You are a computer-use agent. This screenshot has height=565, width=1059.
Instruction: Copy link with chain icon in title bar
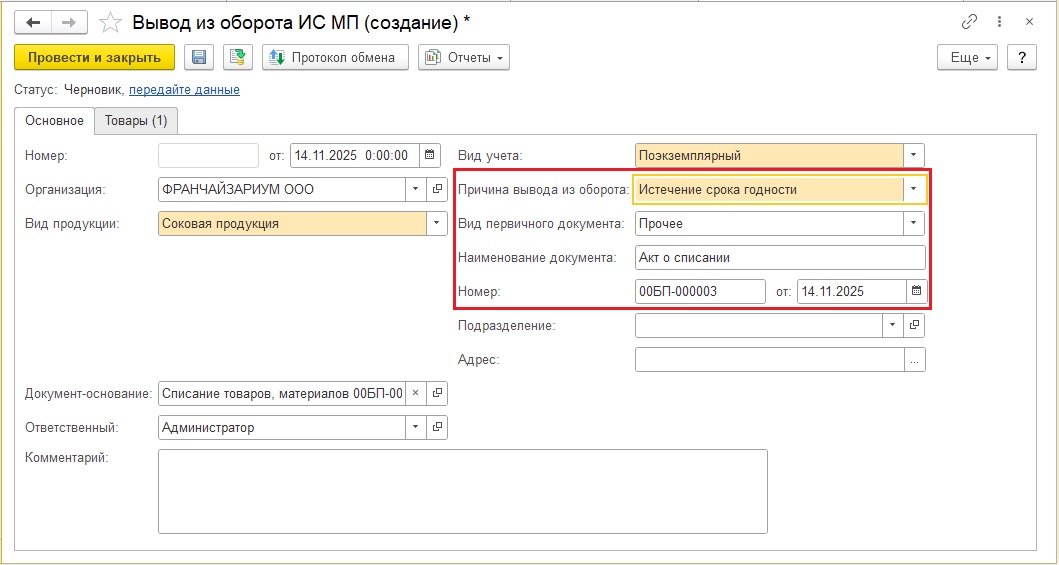[970, 22]
